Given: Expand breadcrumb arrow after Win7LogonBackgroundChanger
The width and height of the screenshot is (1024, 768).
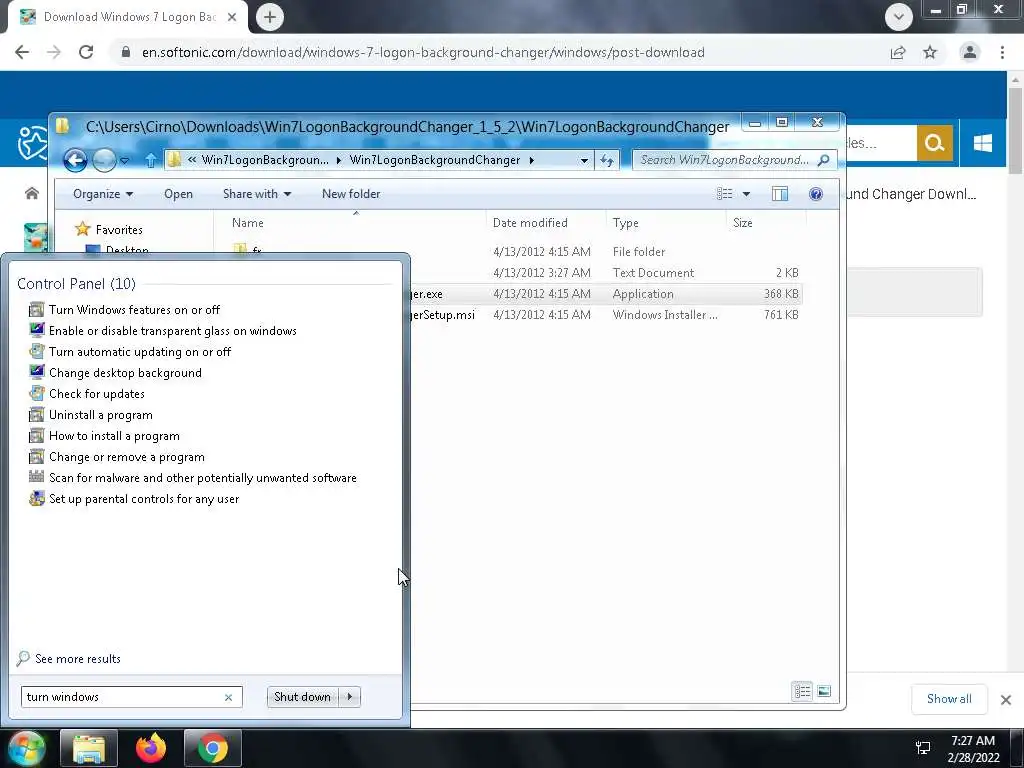Looking at the screenshot, I should (532, 160).
